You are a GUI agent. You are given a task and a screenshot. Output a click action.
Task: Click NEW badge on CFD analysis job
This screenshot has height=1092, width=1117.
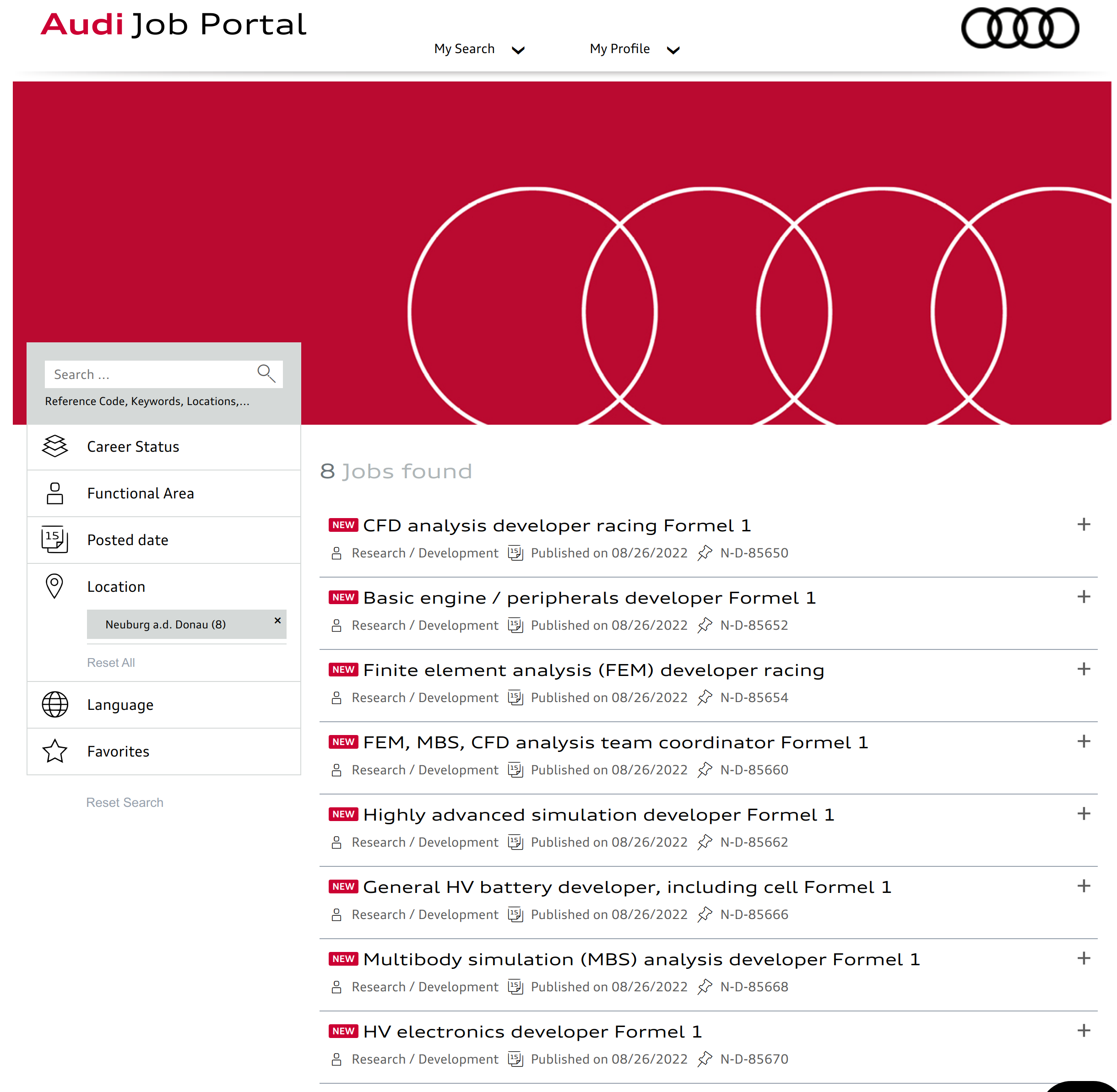pyautogui.click(x=343, y=525)
